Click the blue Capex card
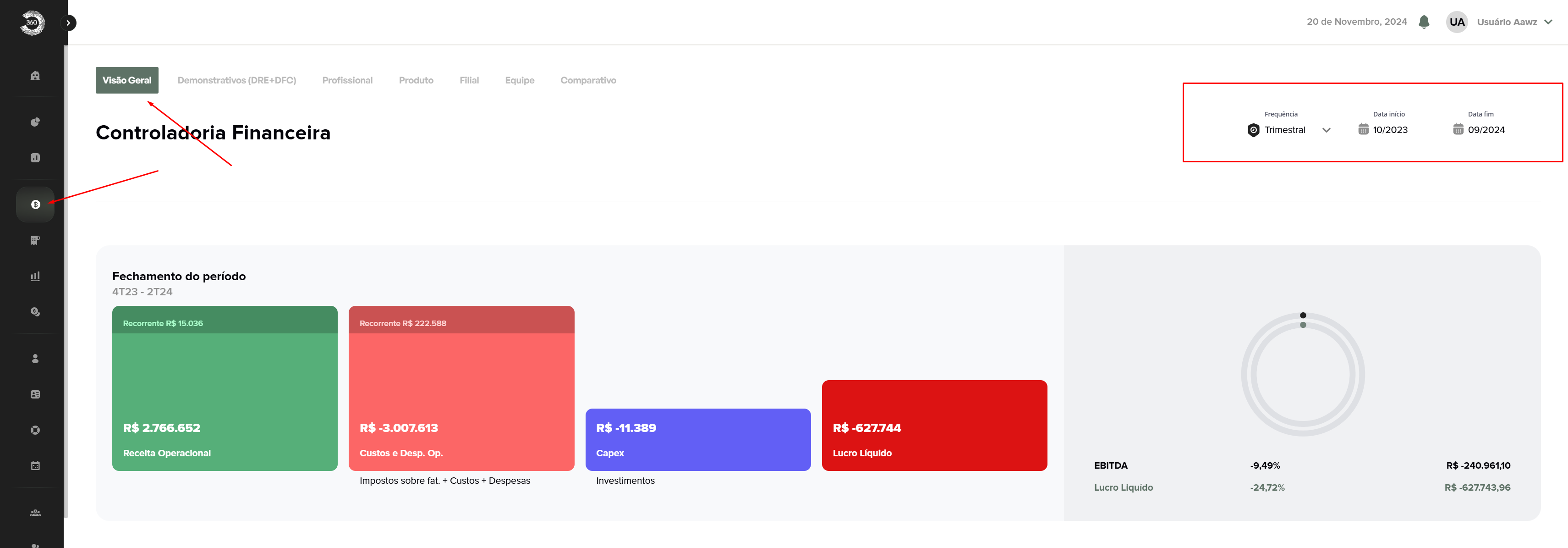The height and width of the screenshot is (548, 1568). click(x=697, y=440)
